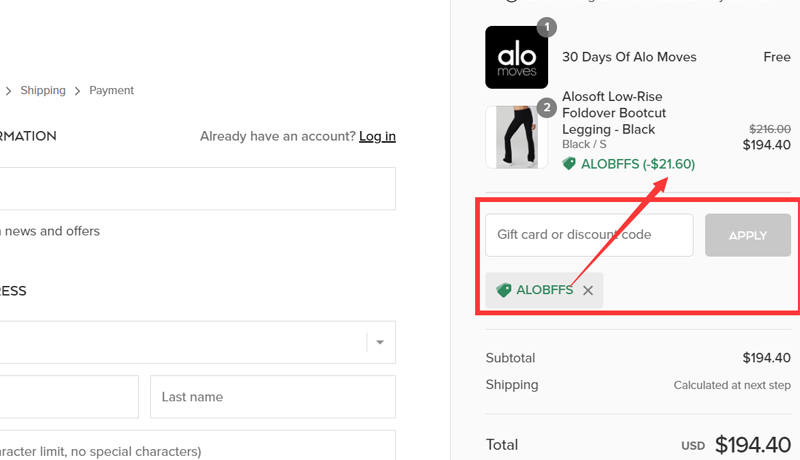The width and height of the screenshot is (800, 460).
Task: Click the quantity badge on the legging image
Action: coord(547,108)
